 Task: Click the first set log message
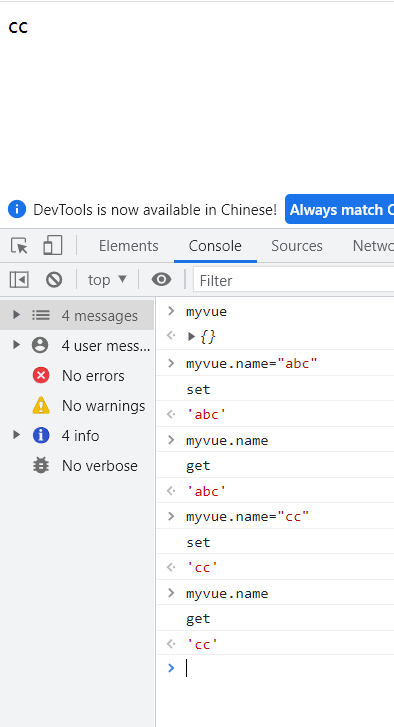pyautogui.click(x=198, y=389)
